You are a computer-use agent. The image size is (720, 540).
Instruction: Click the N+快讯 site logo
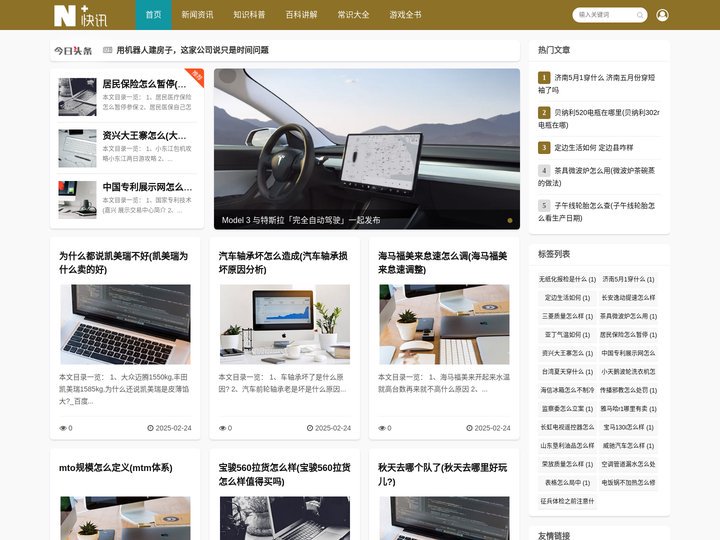[x=80, y=16]
